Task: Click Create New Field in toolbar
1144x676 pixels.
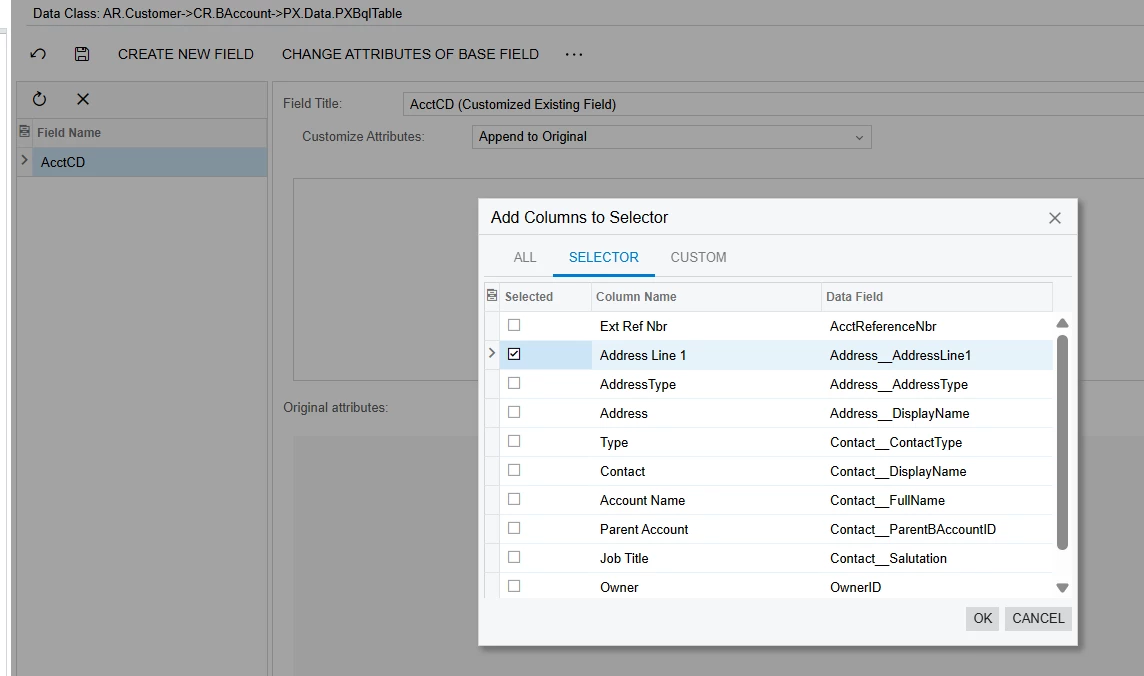Action: pyautogui.click(x=186, y=54)
